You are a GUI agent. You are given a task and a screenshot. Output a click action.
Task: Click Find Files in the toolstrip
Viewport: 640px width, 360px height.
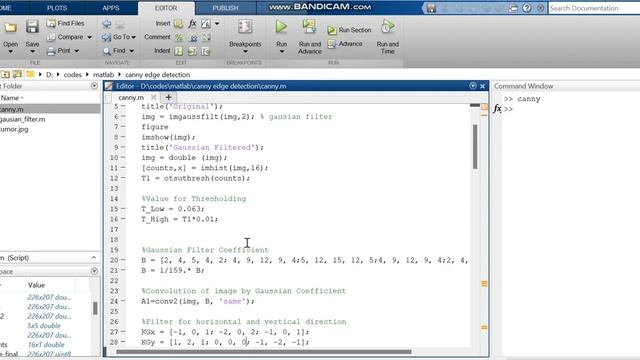click(65, 23)
